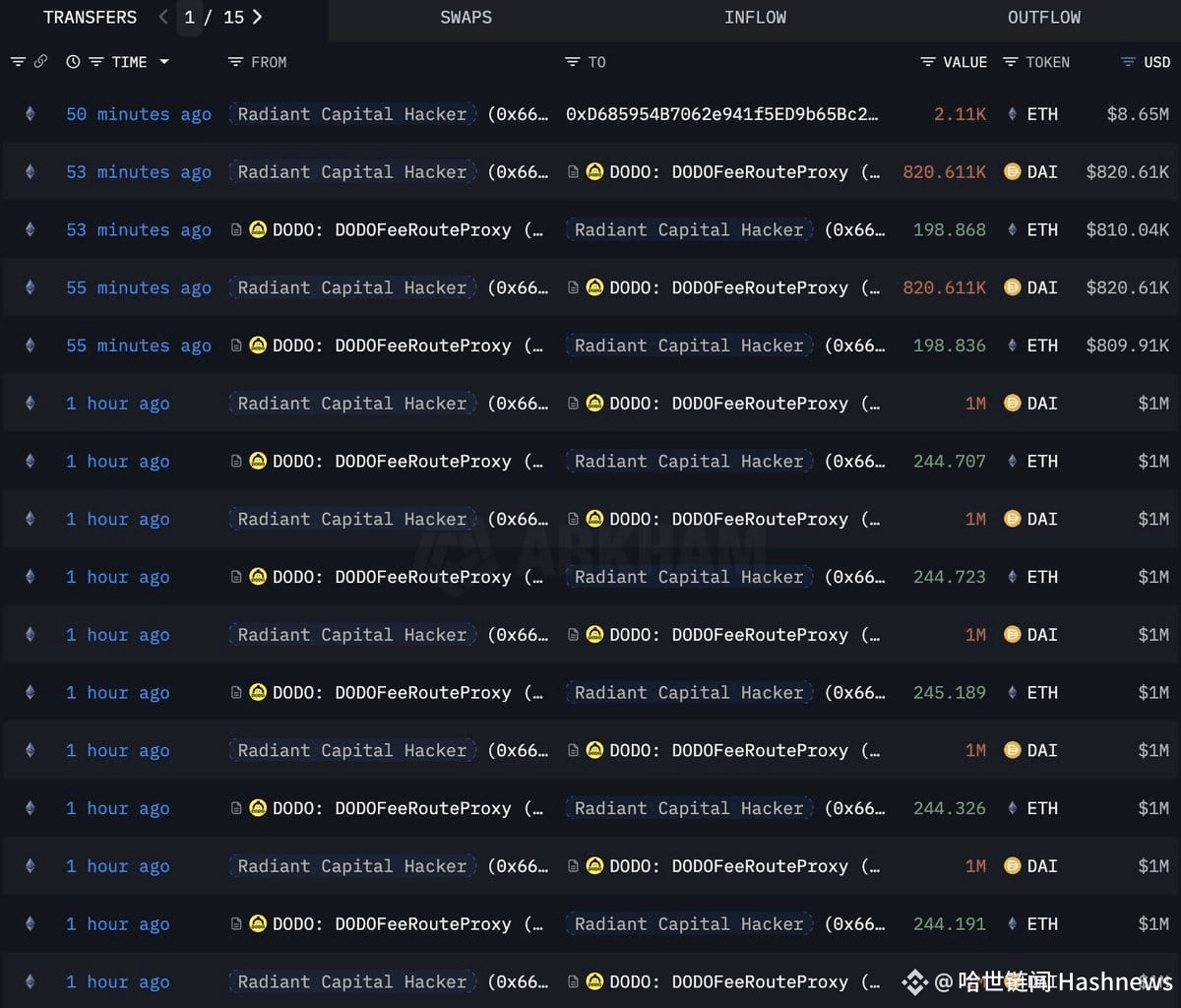Click ETH token icon in 244.707 row
The height and width of the screenshot is (1008, 1181).
[1012, 462]
